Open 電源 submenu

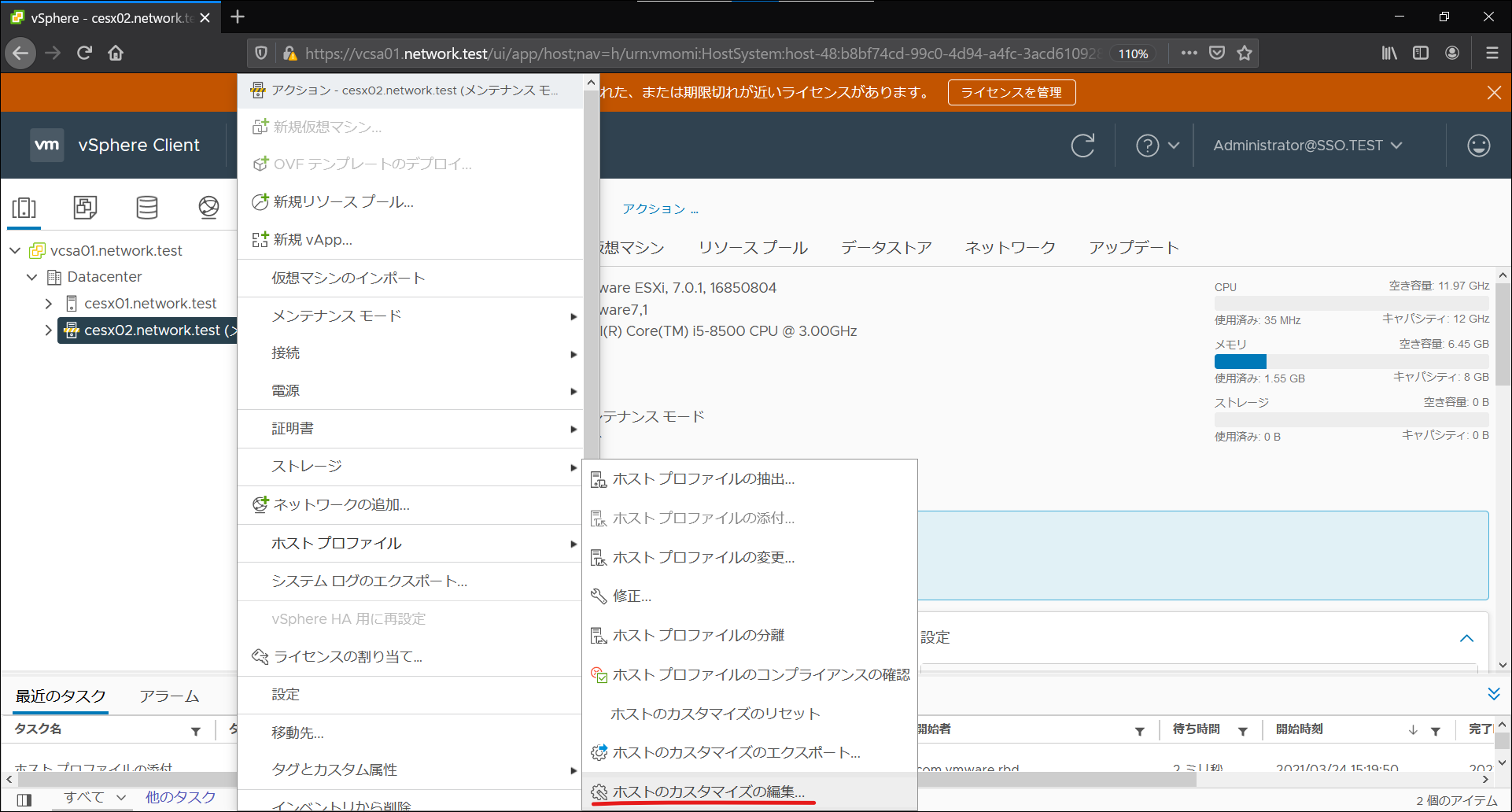coord(410,391)
